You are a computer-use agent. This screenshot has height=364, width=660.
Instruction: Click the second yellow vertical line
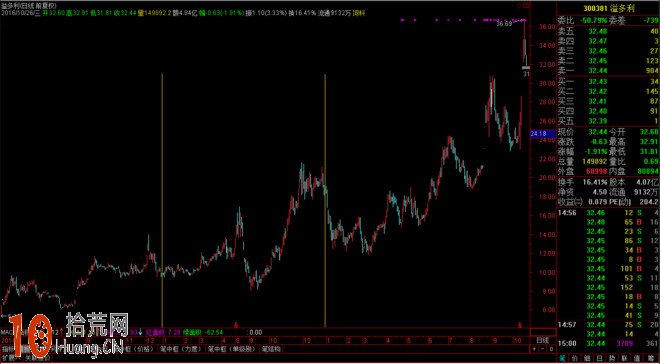click(325, 200)
